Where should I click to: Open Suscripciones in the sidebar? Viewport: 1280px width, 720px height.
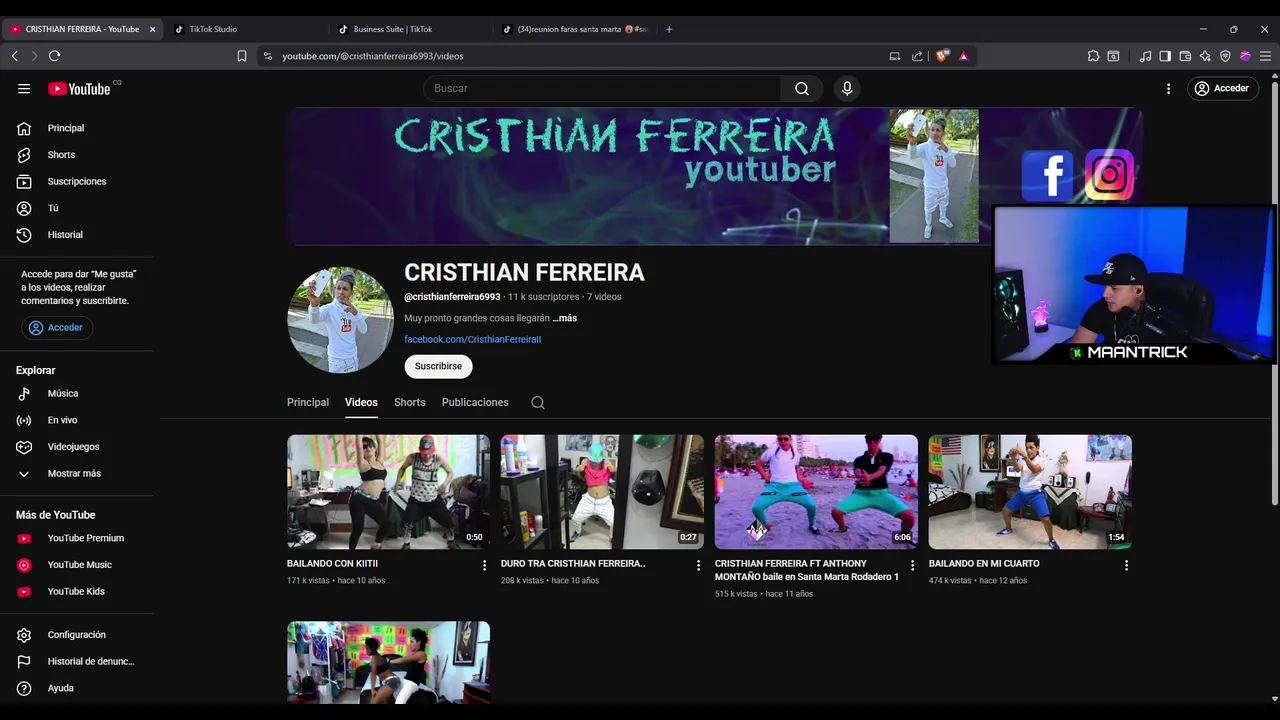click(78, 181)
